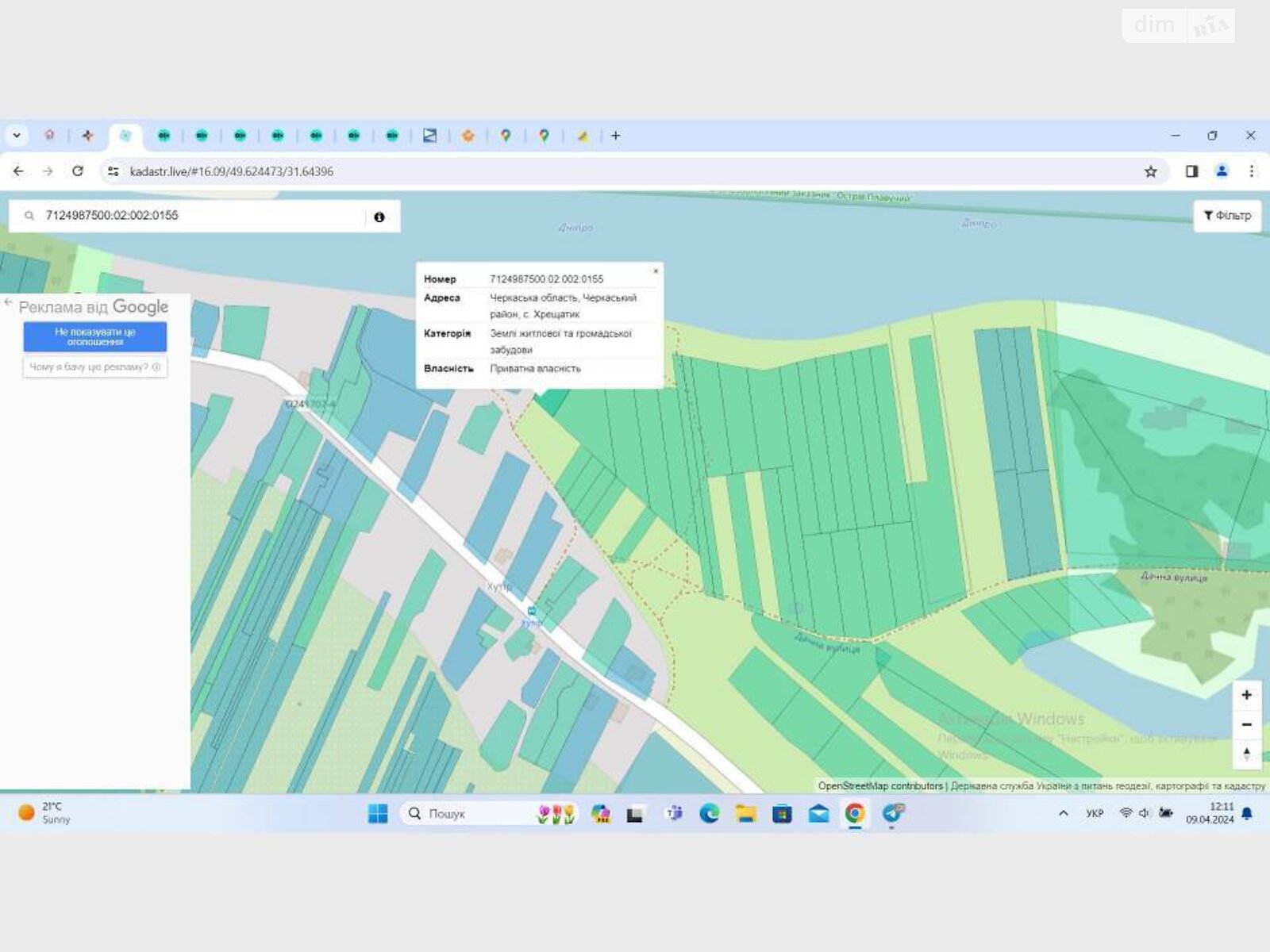Expand the tab search dropdown arrow

point(17,136)
